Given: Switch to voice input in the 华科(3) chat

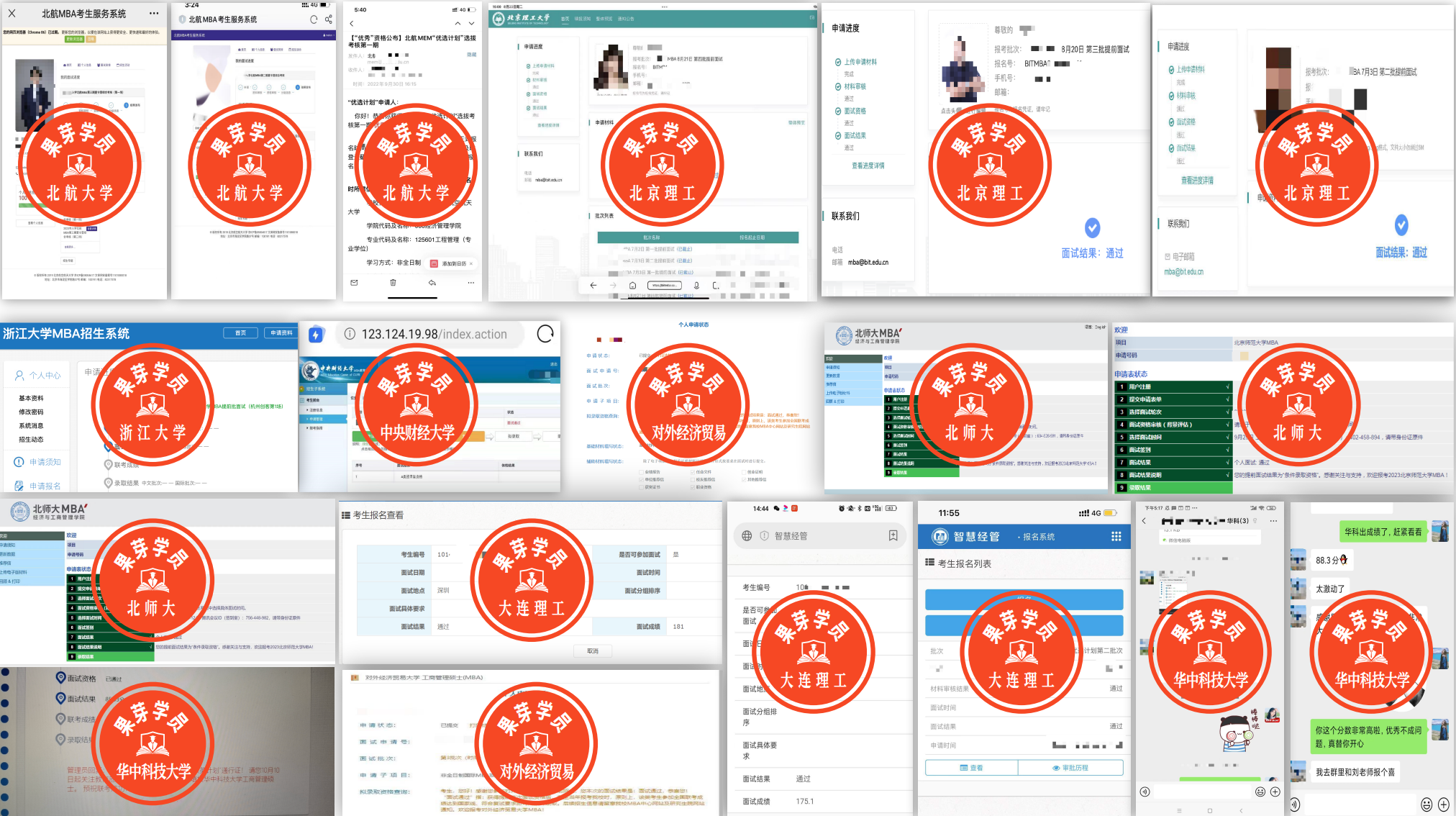Looking at the screenshot, I should coord(1145,792).
